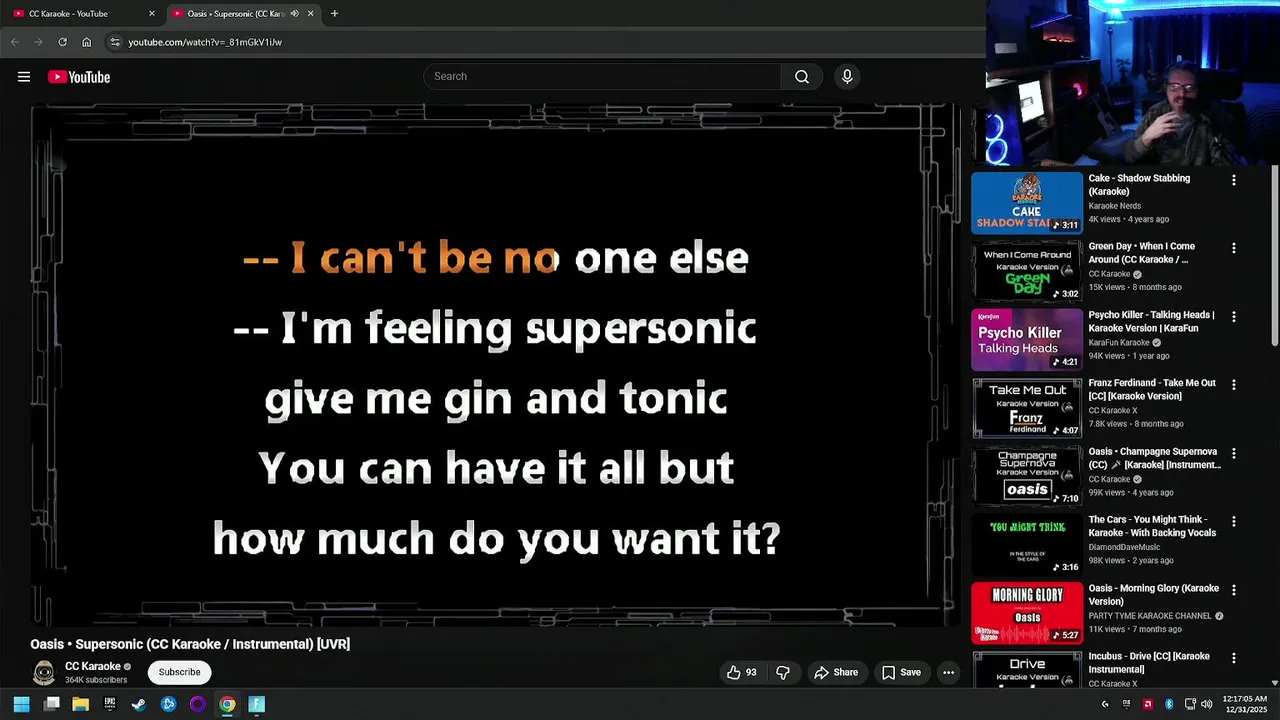Play Cake Shadow Stabbing thumbnail
Viewport: 1280px width, 720px height.
pyautogui.click(x=1027, y=203)
